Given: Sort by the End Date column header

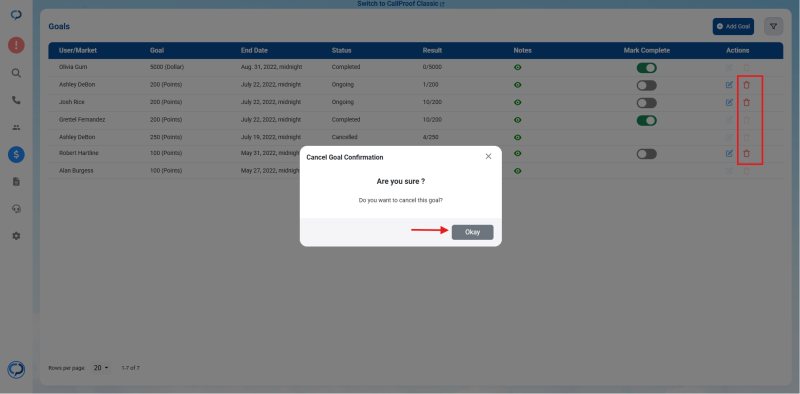Looking at the screenshot, I should click(254, 51).
